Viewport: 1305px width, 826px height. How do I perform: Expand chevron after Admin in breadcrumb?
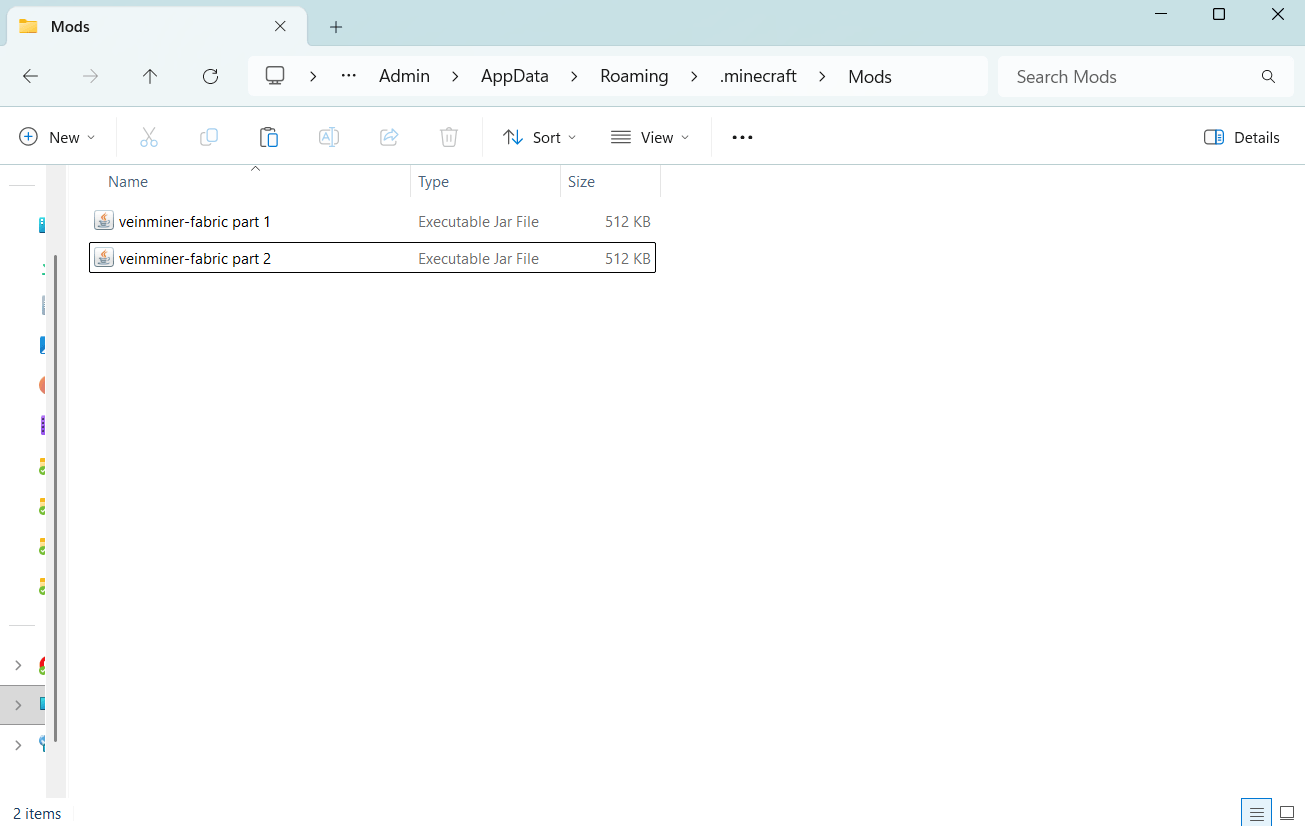click(x=455, y=76)
